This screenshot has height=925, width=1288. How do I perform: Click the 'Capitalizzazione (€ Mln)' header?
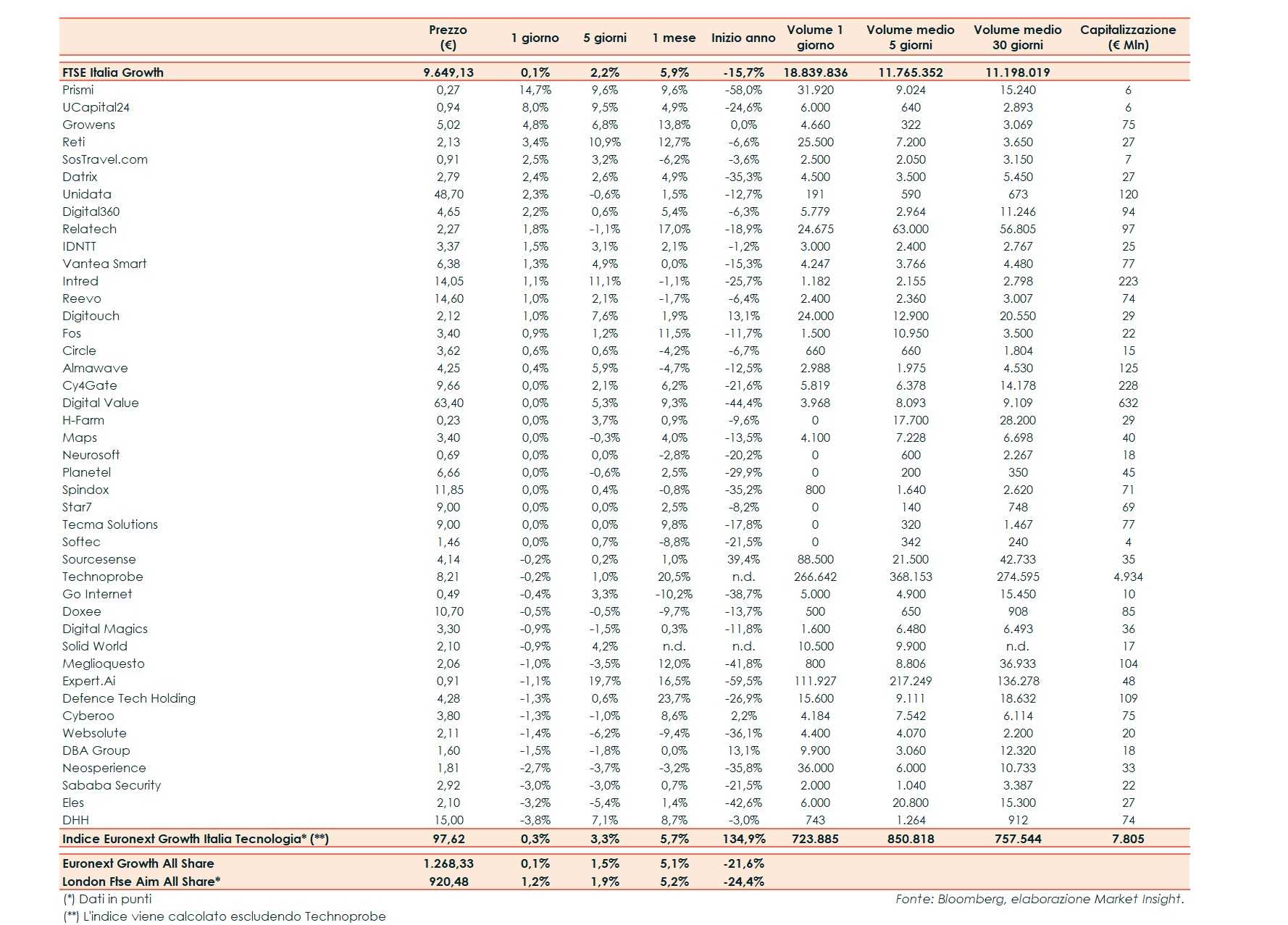click(1128, 37)
